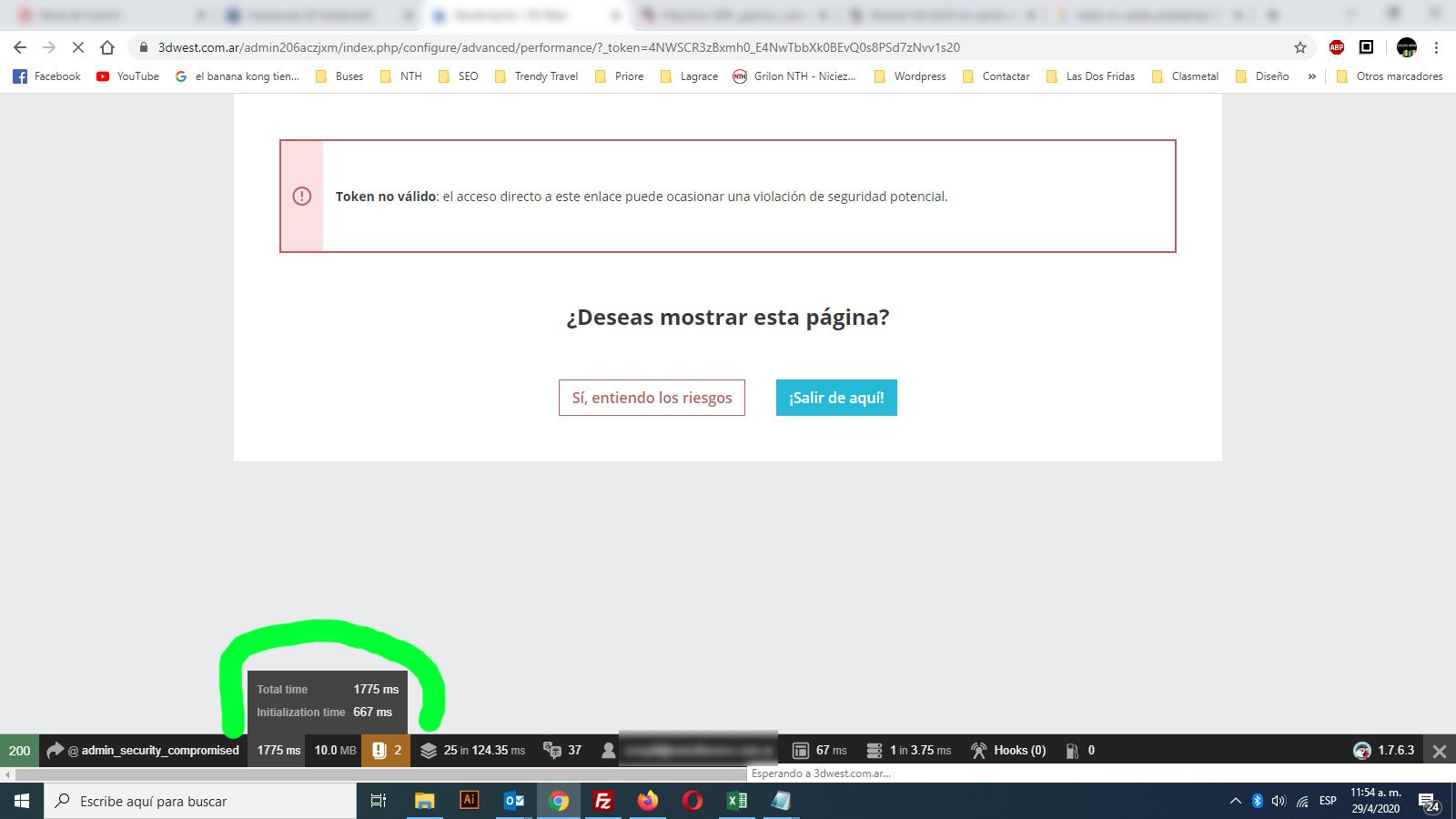Open Task View from the taskbar
The width and height of the screenshot is (1456, 819).
coord(379,801)
